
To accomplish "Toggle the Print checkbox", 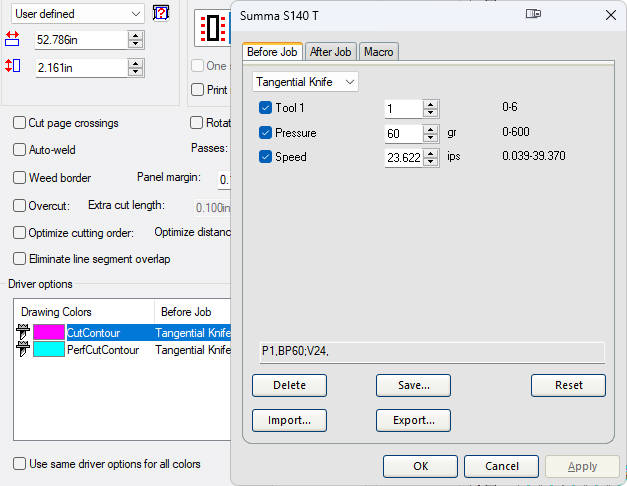I will coord(197,89).
